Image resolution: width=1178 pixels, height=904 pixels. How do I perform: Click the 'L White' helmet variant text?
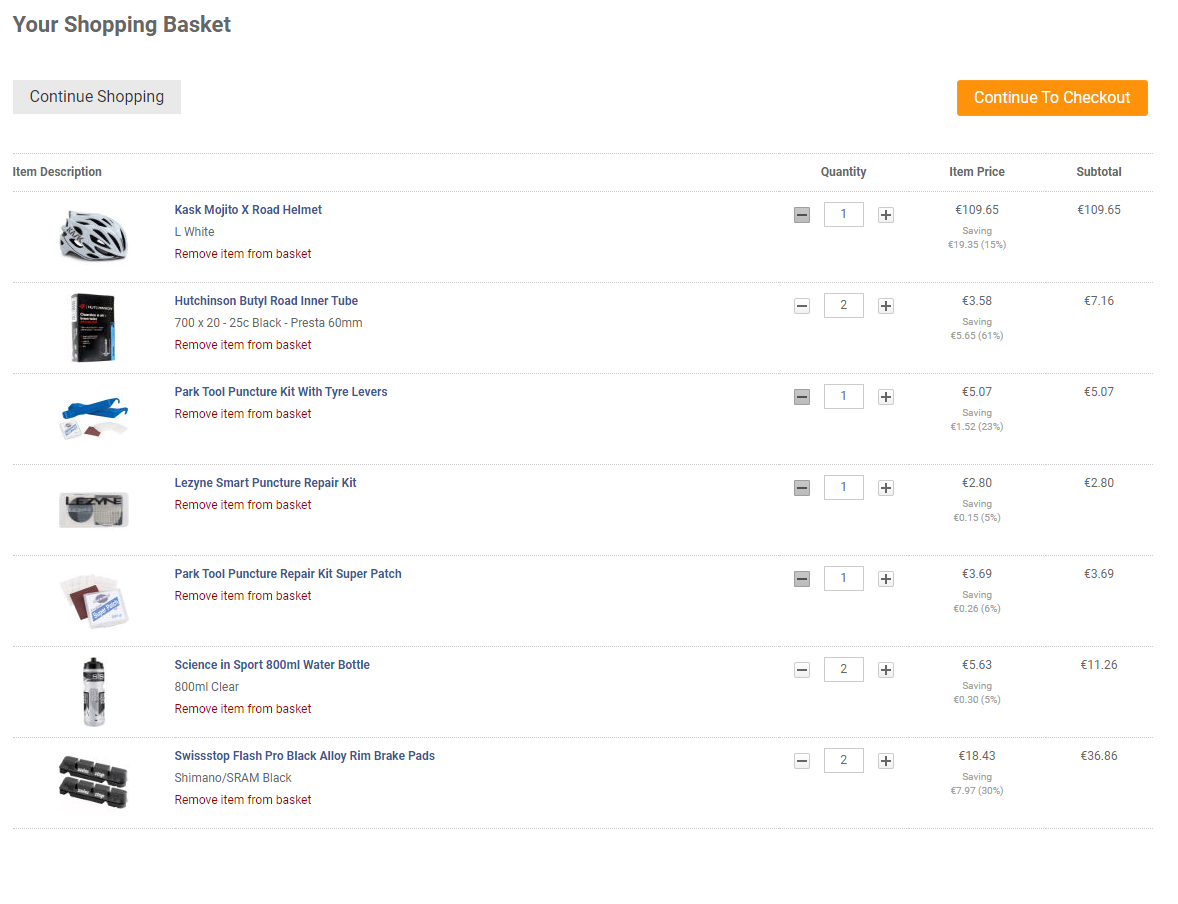195,232
